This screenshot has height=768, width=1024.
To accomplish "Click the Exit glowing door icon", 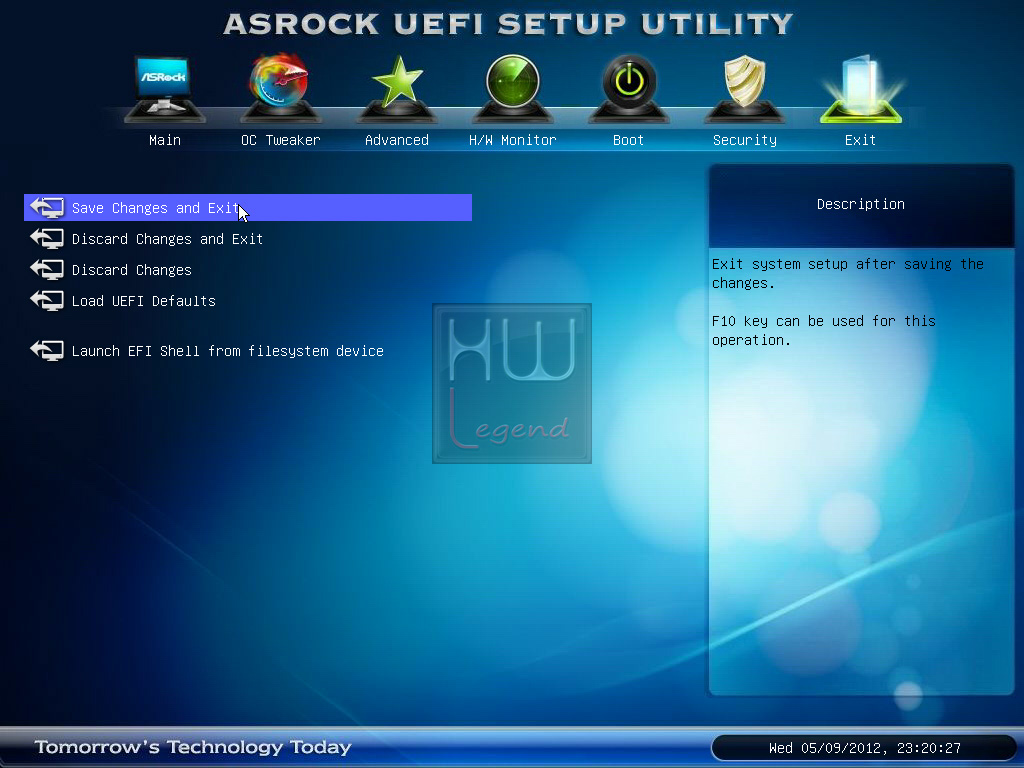I will [x=861, y=89].
